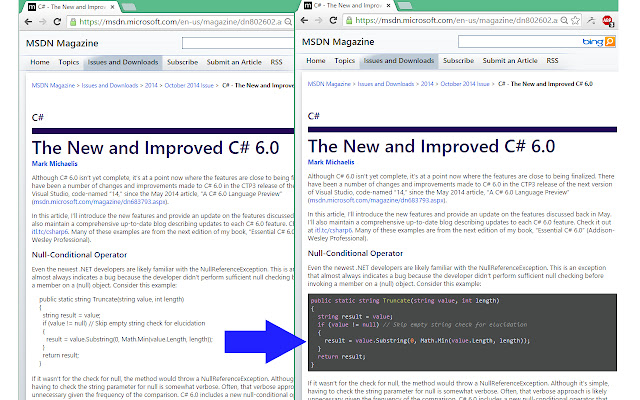Bookmark the page with the star icon
640x400 pixels.
pyautogui.click(x=576, y=20)
